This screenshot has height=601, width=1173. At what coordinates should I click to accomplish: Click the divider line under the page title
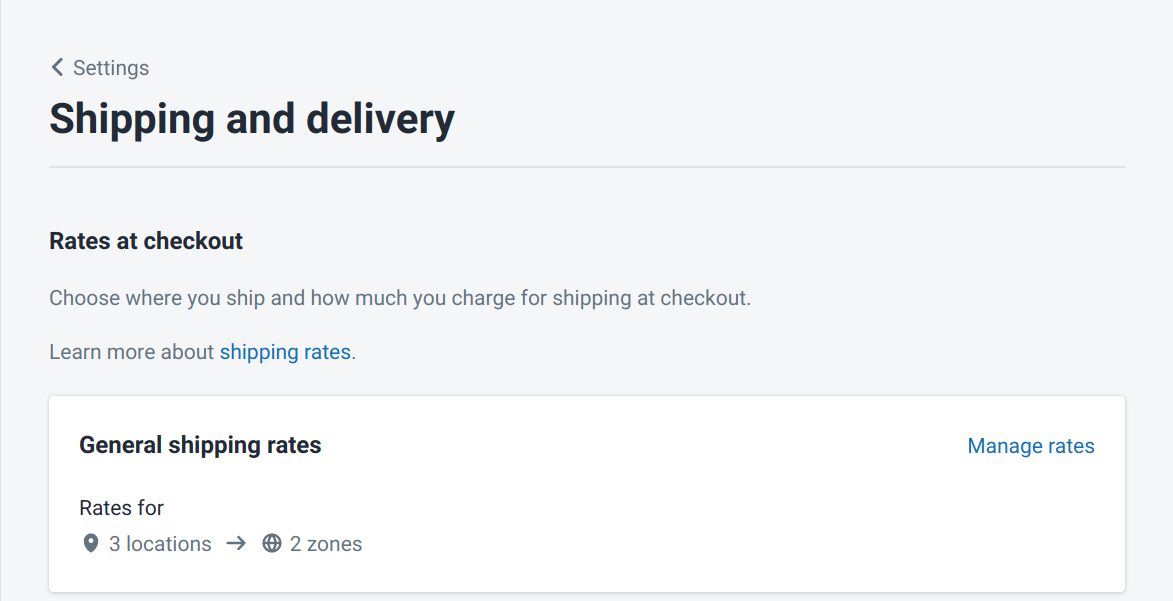pos(586,167)
